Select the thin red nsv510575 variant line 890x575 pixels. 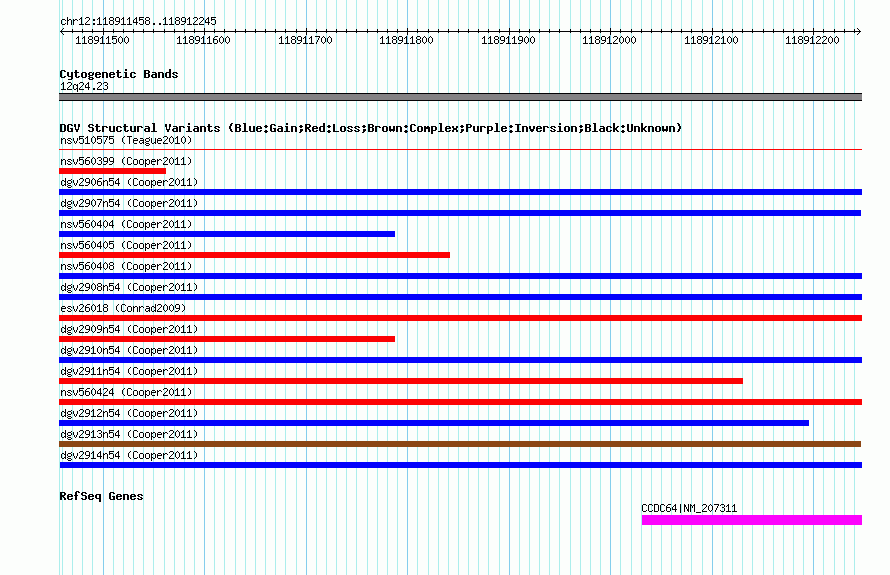tap(460, 150)
